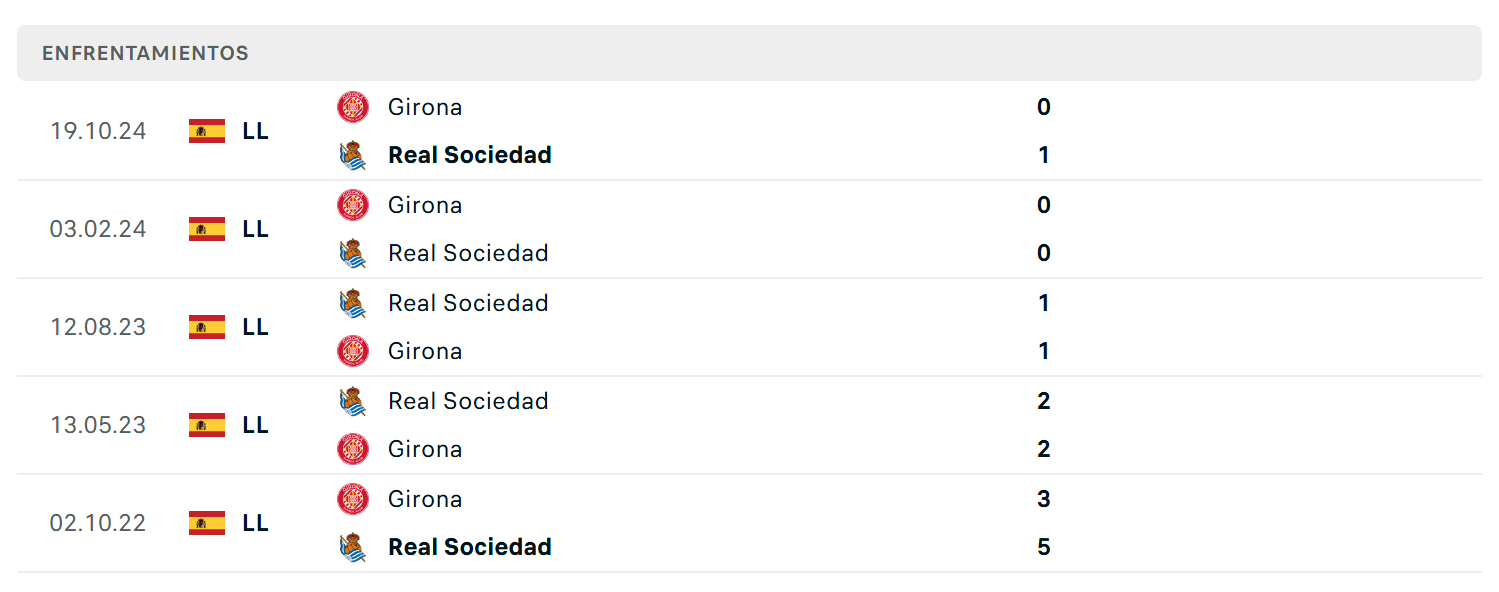Image resolution: width=1499 pixels, height=592 pixels.
Task: Click Girona crest in 19.10.24 match
Action: tap(353, 107)
